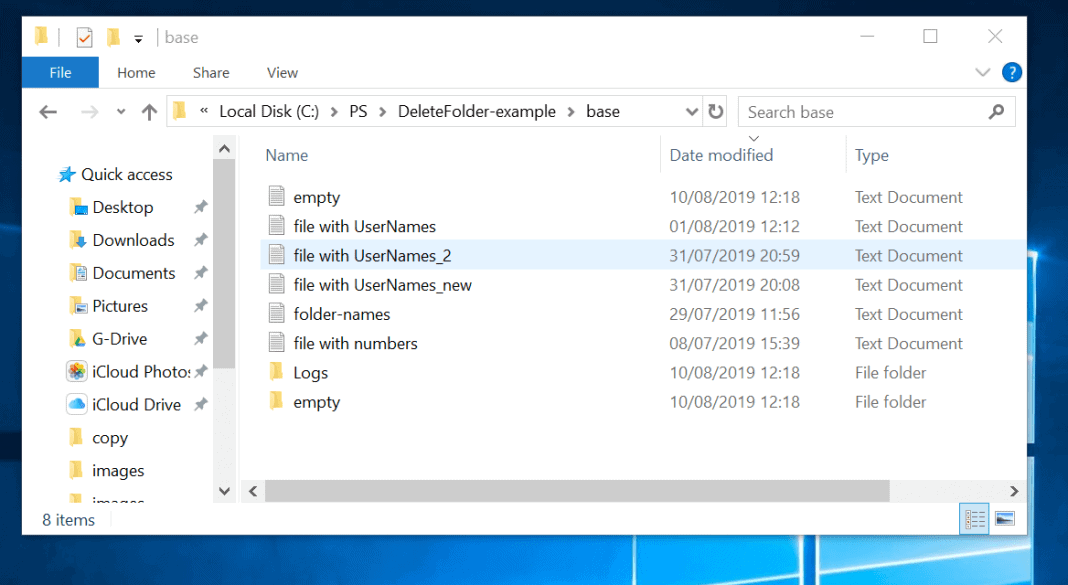Click the pin icon beside Downloads
Image resolution: width=1068 pixels, height=585 pixels.
(x=200, y=239)
